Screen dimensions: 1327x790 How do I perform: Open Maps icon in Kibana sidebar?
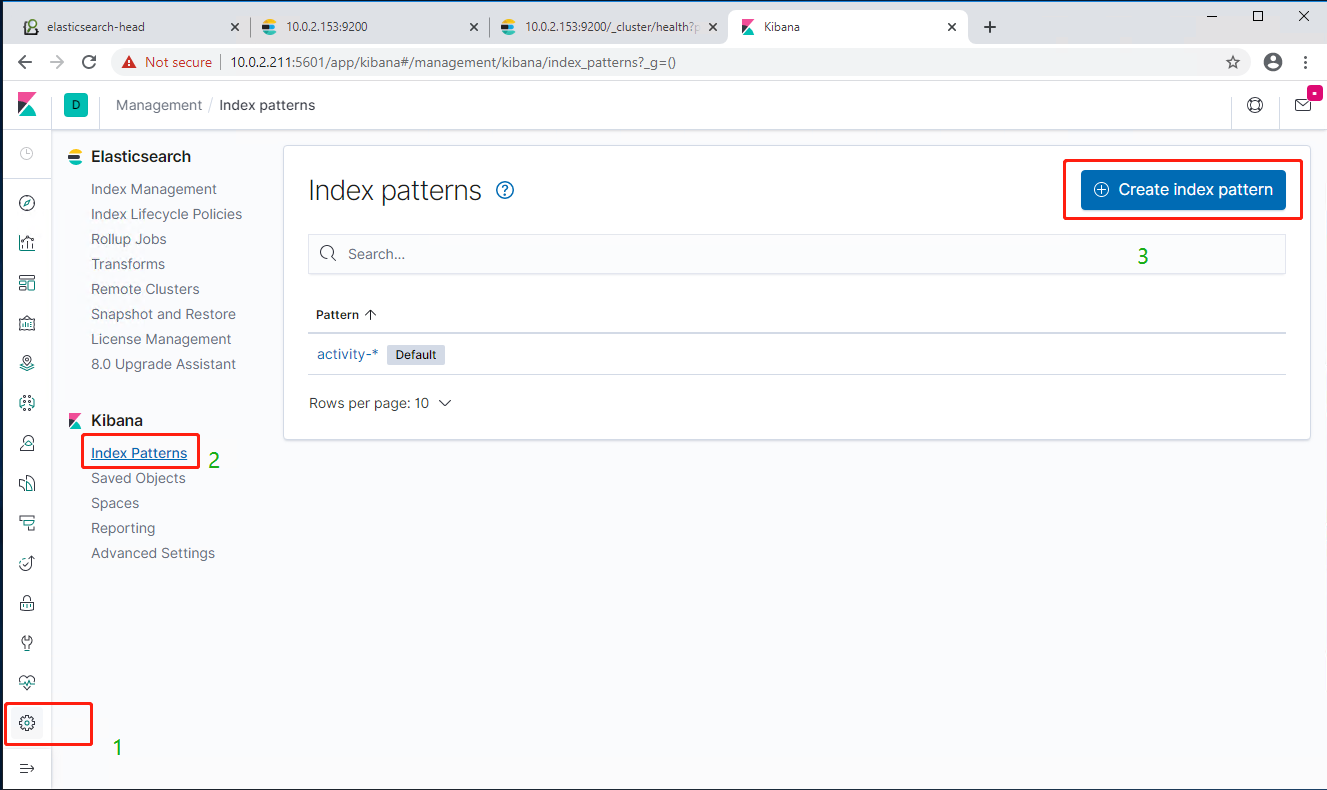click(27, 363)
